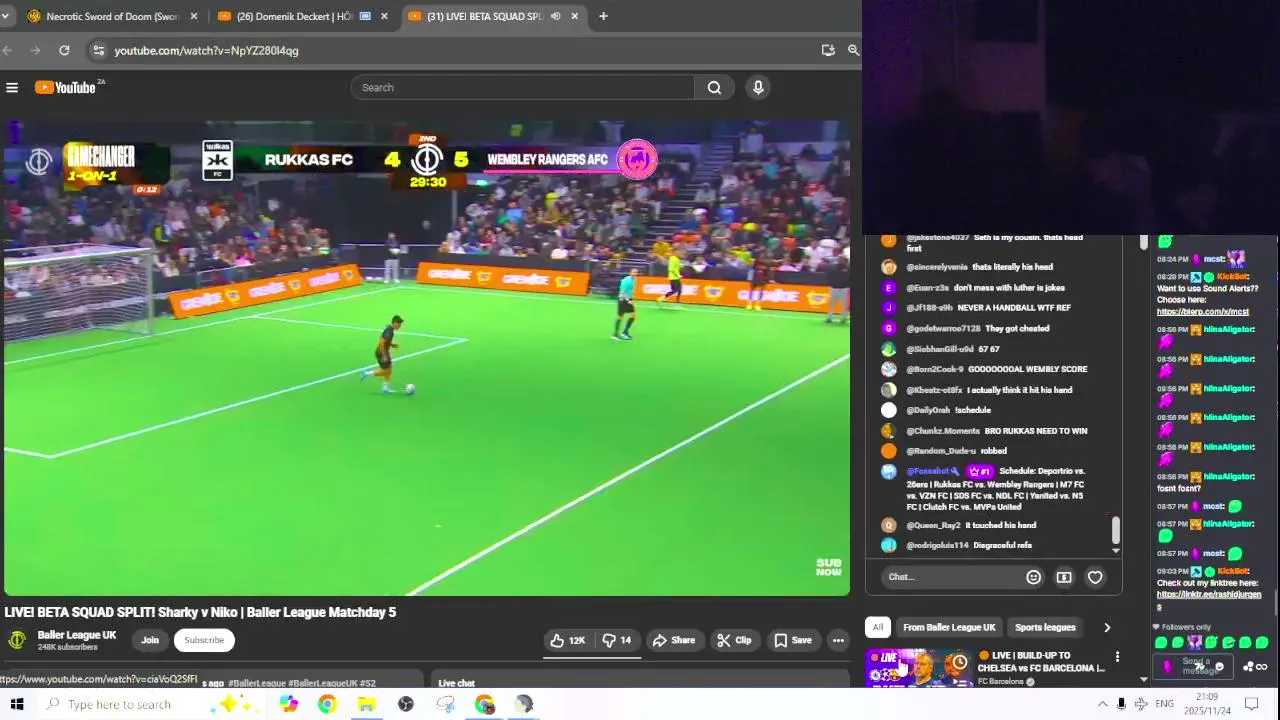Show hidden system tray icons

1102,704
